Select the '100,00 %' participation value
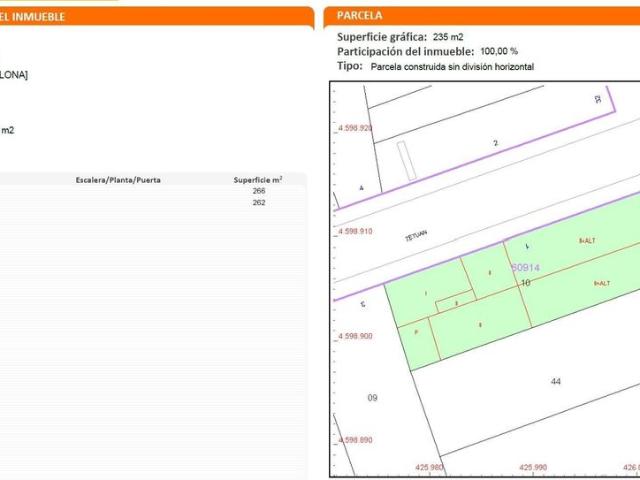640x480 pixels. pos(499,51)
